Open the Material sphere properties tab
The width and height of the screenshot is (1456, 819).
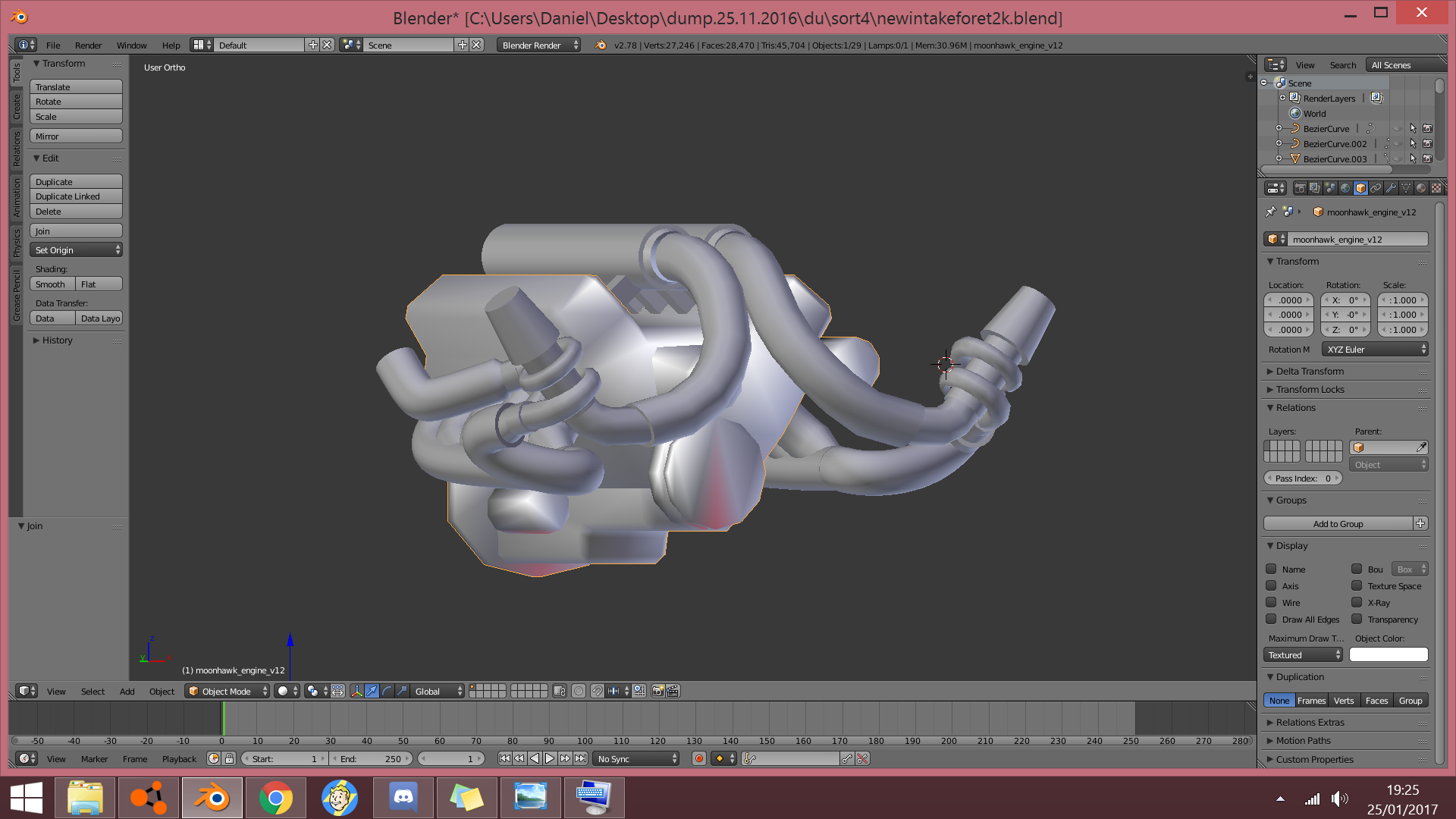point(1421,188)
